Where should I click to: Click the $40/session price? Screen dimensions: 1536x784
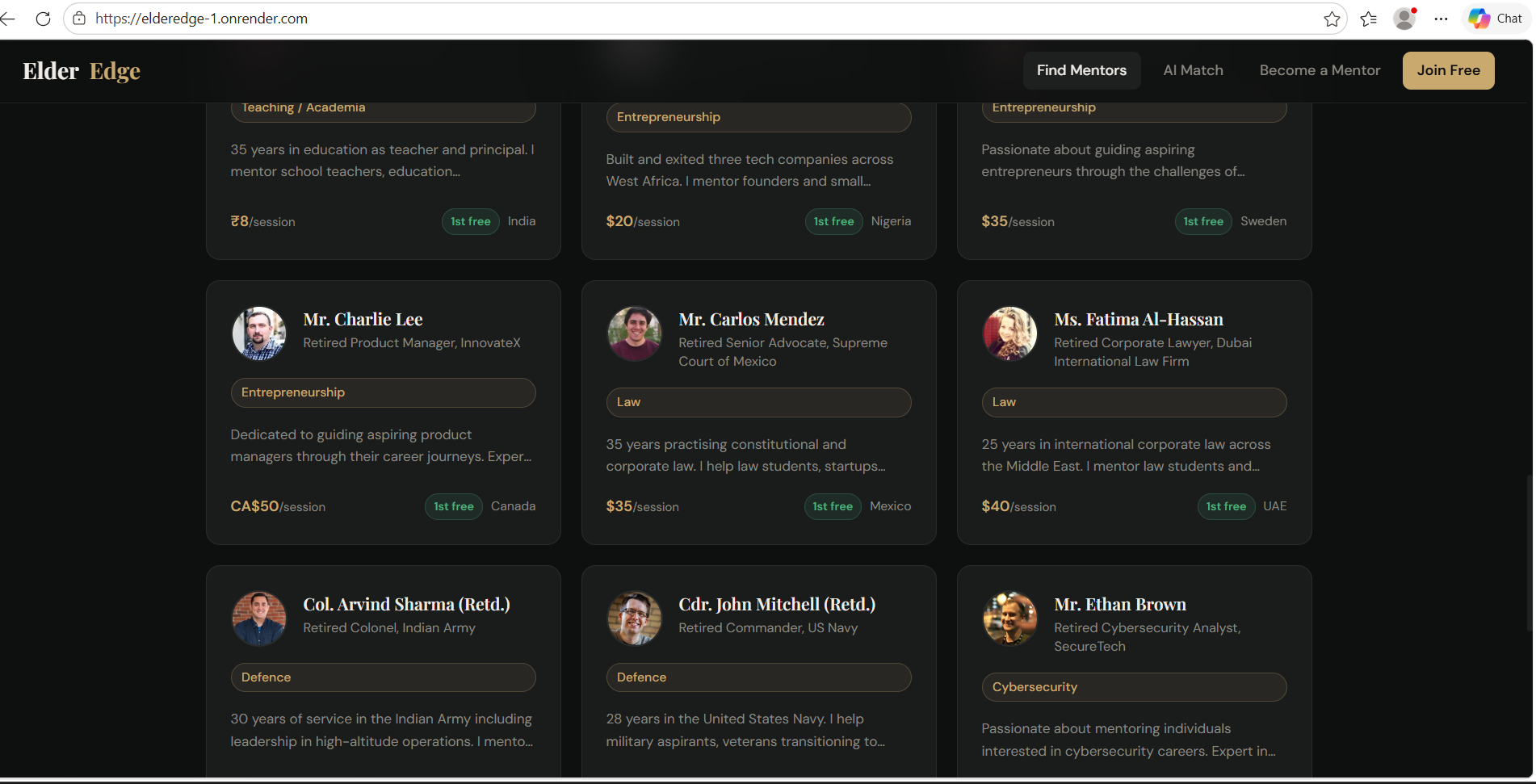point(1018,506)
